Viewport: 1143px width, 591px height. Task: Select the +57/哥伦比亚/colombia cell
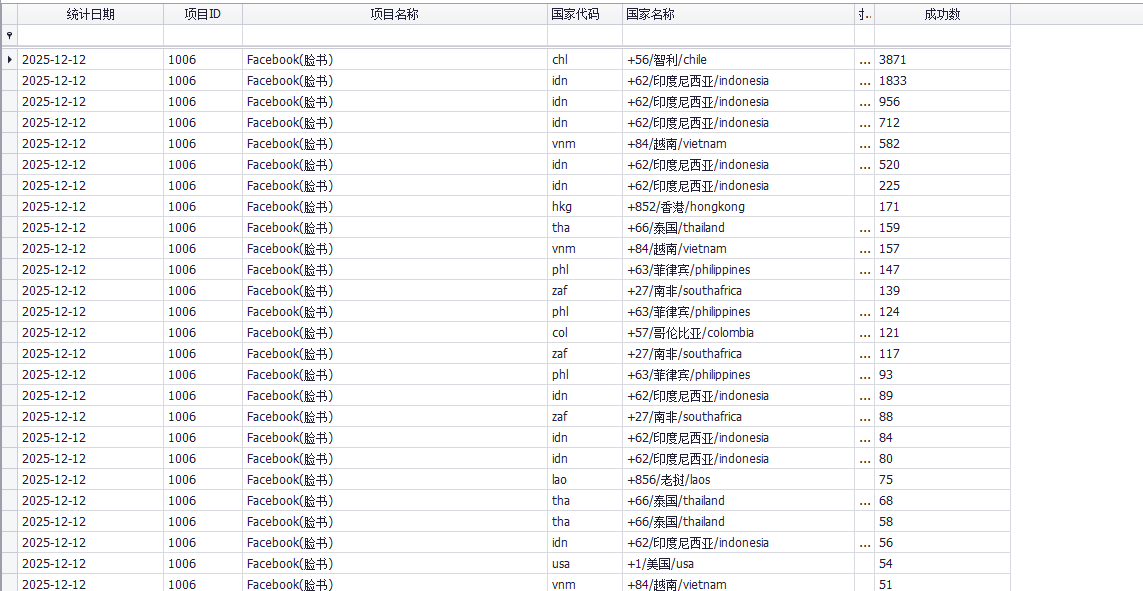(738, 332)
